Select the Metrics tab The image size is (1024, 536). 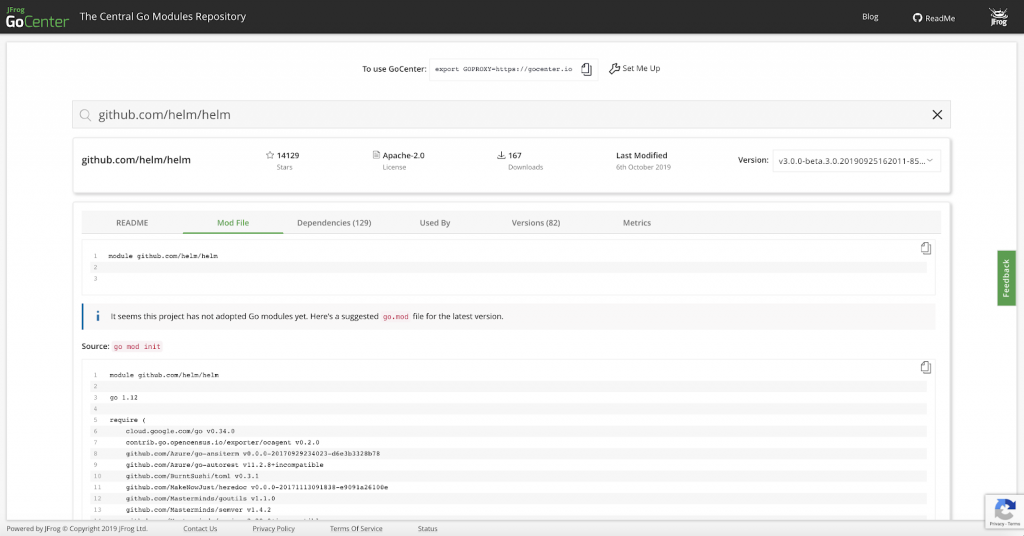(636, 223)
